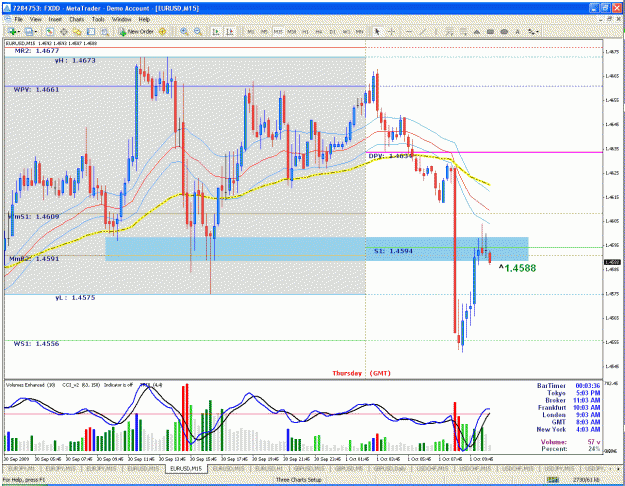Click the New Order button

pyautogui.click(x=136, y=31)
